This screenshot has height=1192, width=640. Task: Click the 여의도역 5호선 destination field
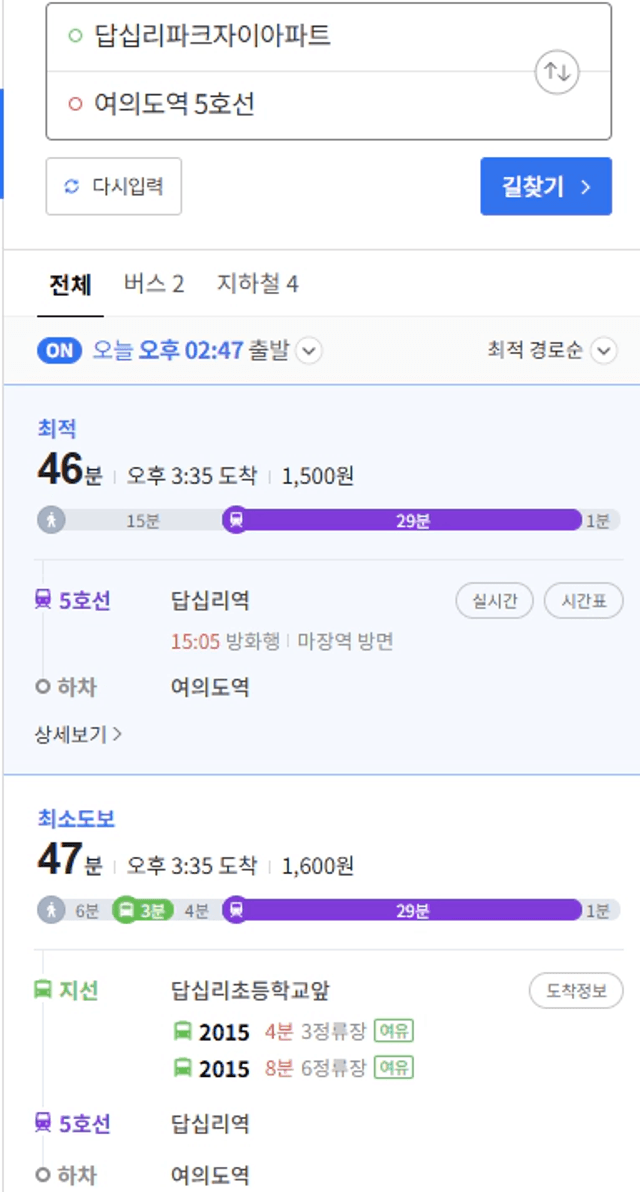coord(328,105)
